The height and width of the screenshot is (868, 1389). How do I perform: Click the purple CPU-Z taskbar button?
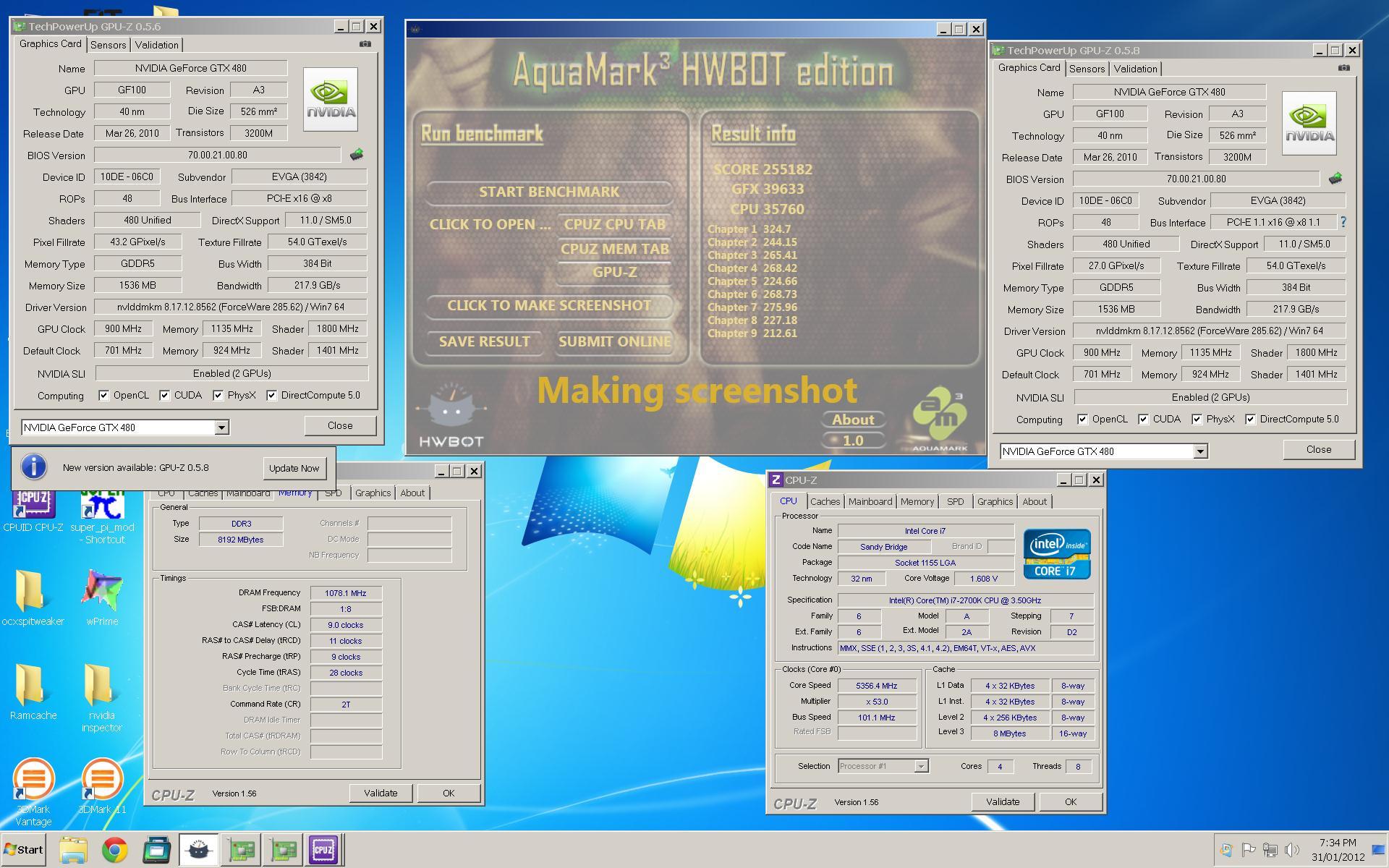(323, 850)
